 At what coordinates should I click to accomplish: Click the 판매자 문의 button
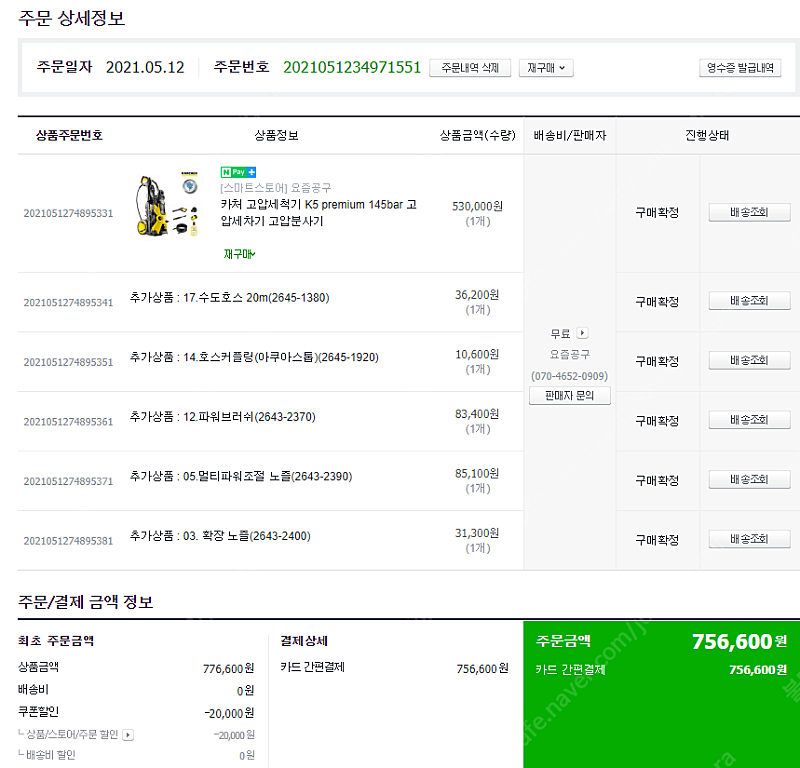pos(569,395)
